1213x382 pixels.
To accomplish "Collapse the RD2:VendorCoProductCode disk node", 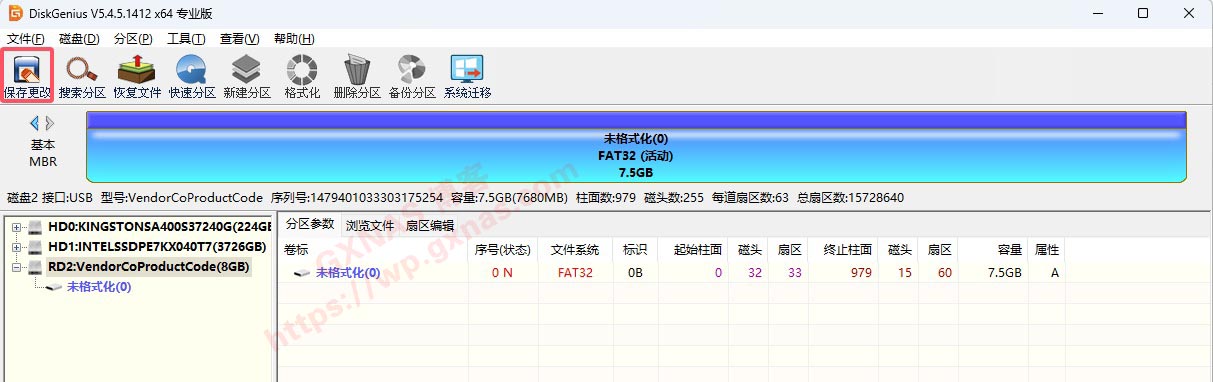I will coord(17,267).
